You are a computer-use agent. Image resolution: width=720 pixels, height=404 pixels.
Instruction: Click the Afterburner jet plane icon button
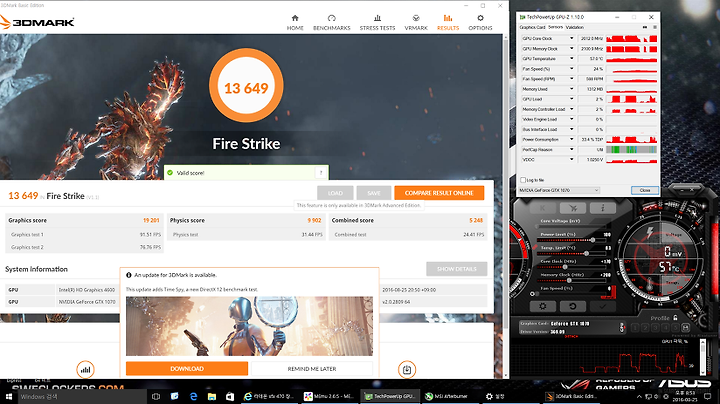[x=573, y=208]
